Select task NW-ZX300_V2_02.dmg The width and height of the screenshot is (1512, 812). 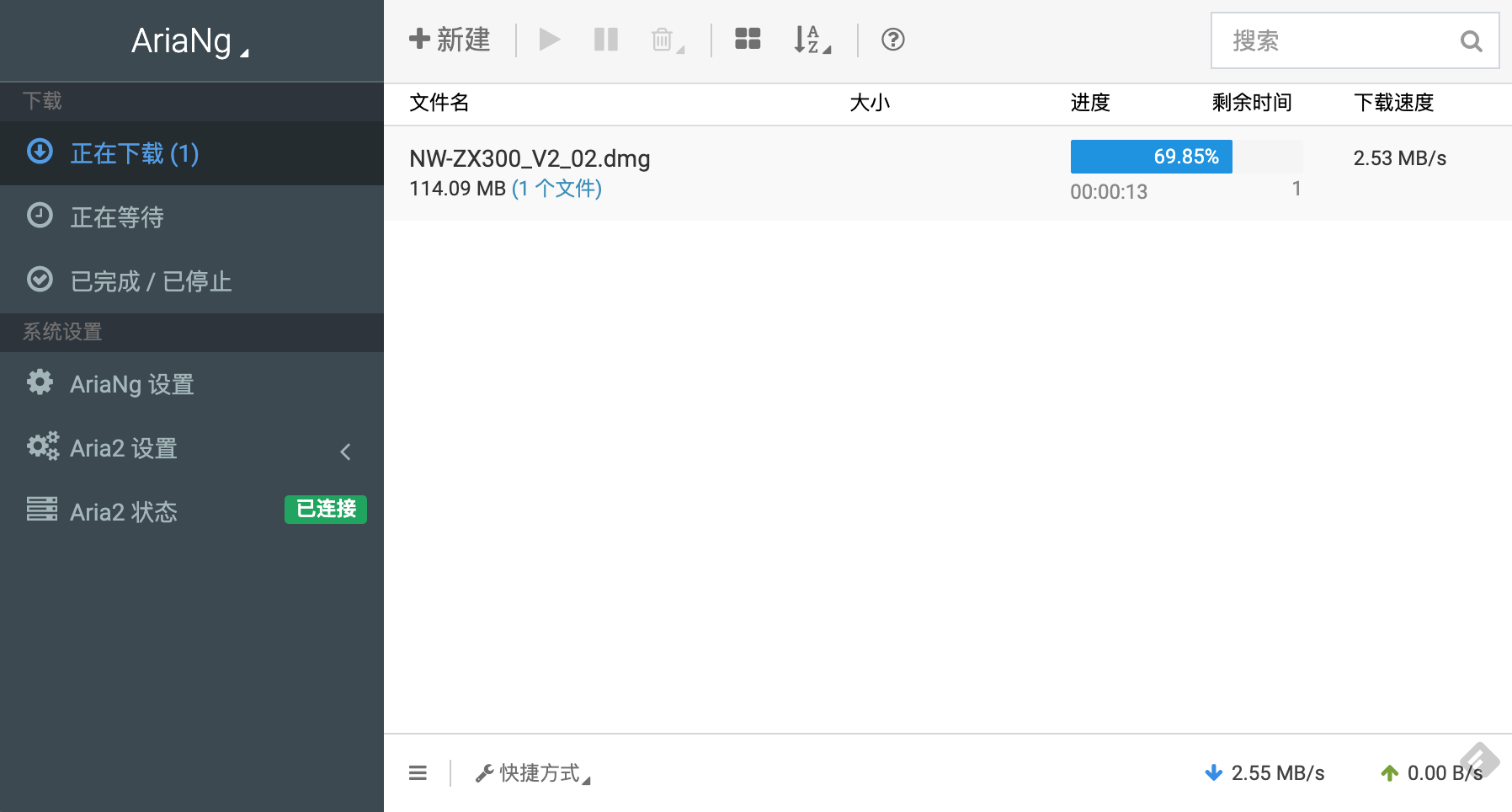click(530, 158)
